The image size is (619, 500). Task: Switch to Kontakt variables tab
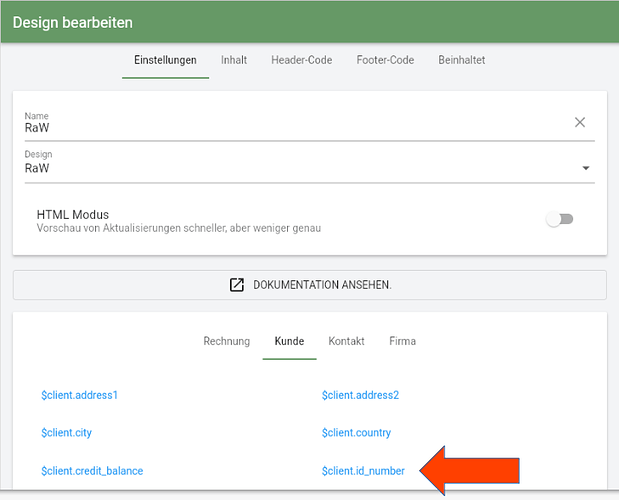coord(346,341)
